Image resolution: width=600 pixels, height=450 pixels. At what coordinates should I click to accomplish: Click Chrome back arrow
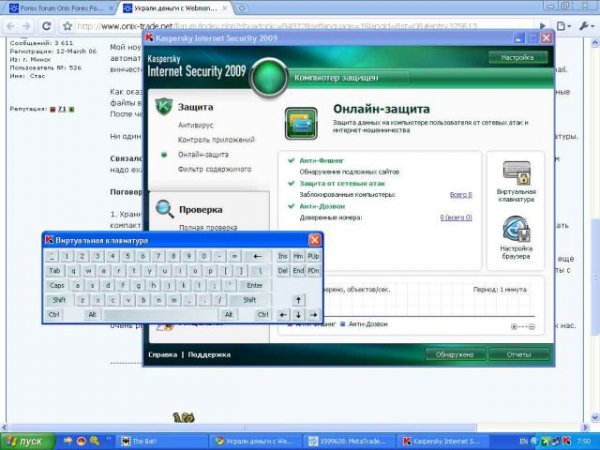(x=10, y=26)
